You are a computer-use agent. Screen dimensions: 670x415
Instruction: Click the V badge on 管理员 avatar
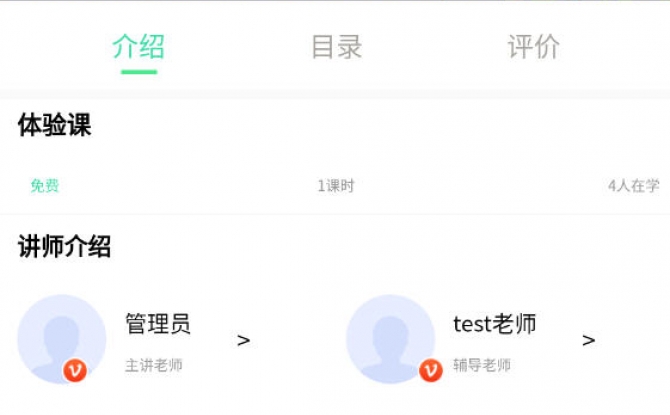(75, 370)
